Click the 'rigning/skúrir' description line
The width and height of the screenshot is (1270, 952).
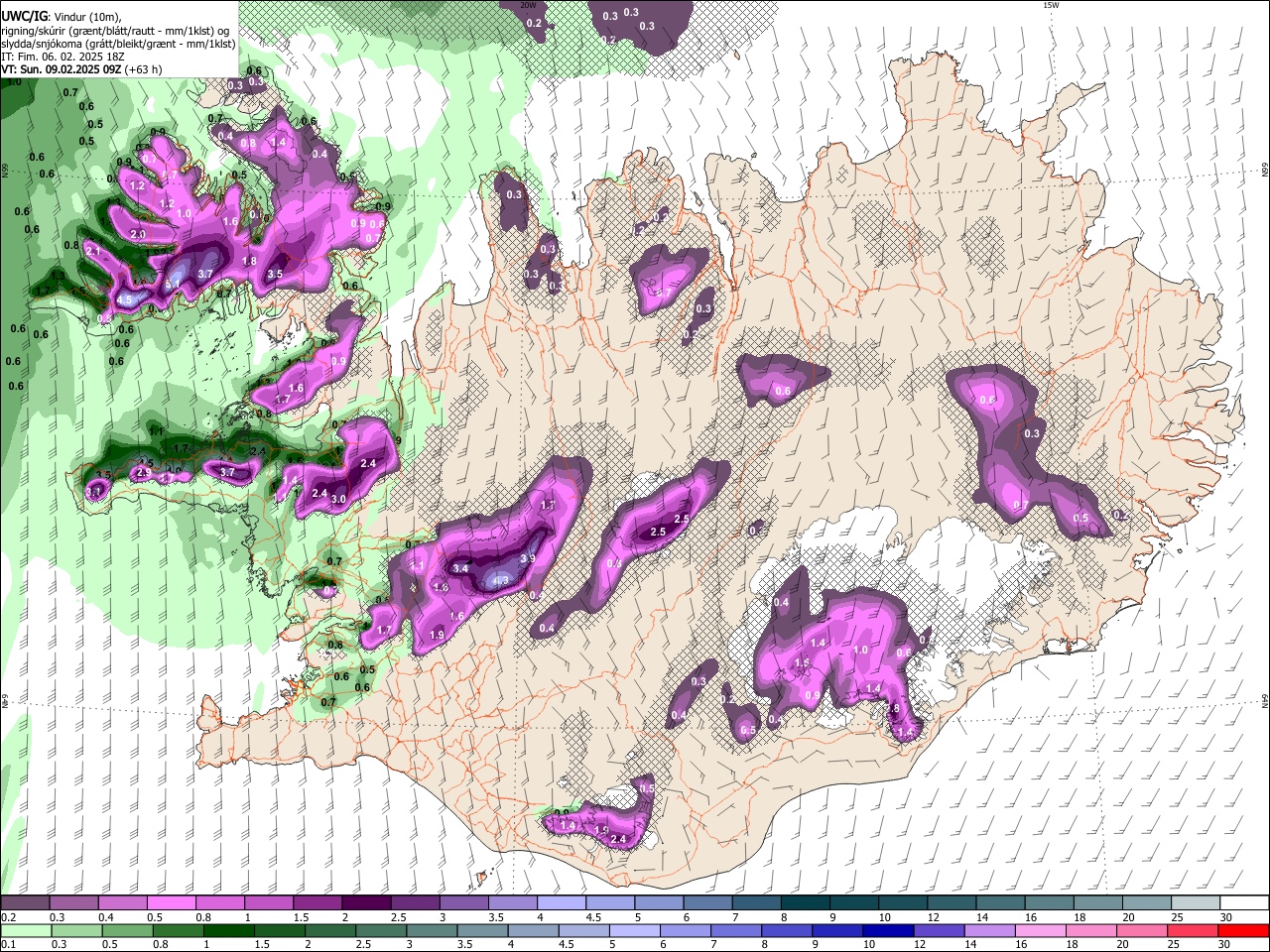(x=117, y=31)
